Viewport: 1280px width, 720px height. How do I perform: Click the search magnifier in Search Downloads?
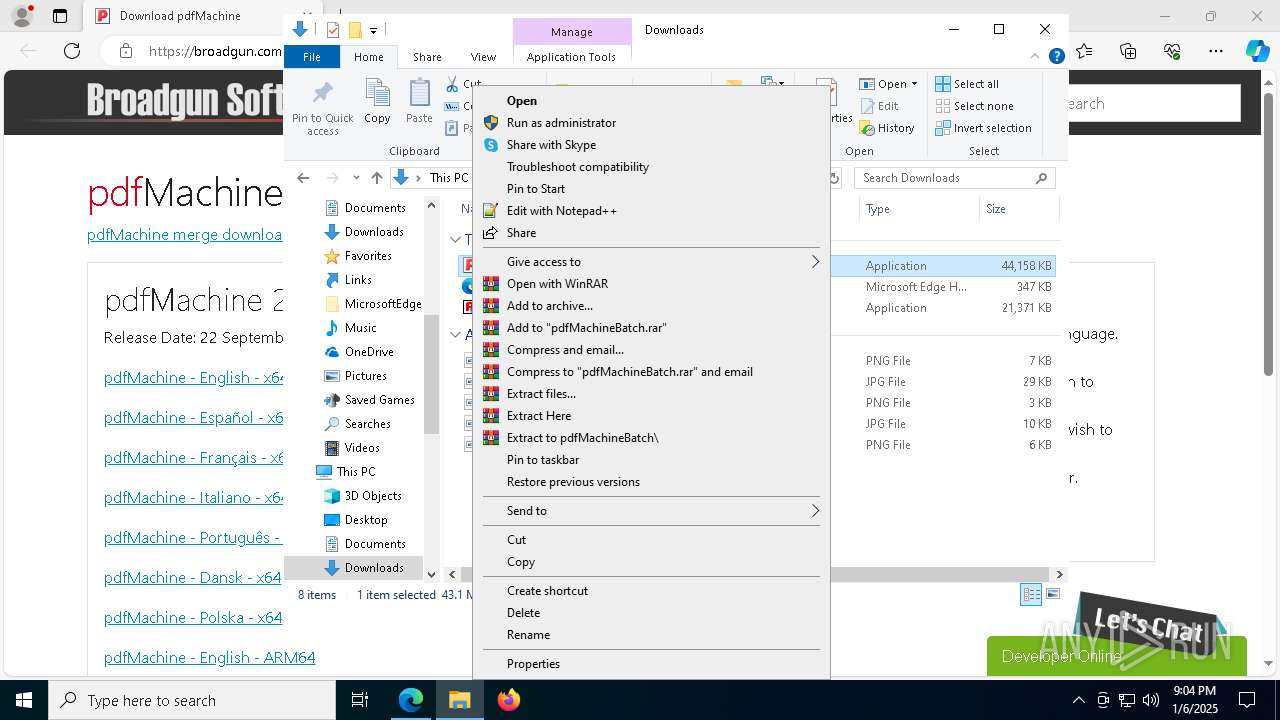pos(1041,178)
